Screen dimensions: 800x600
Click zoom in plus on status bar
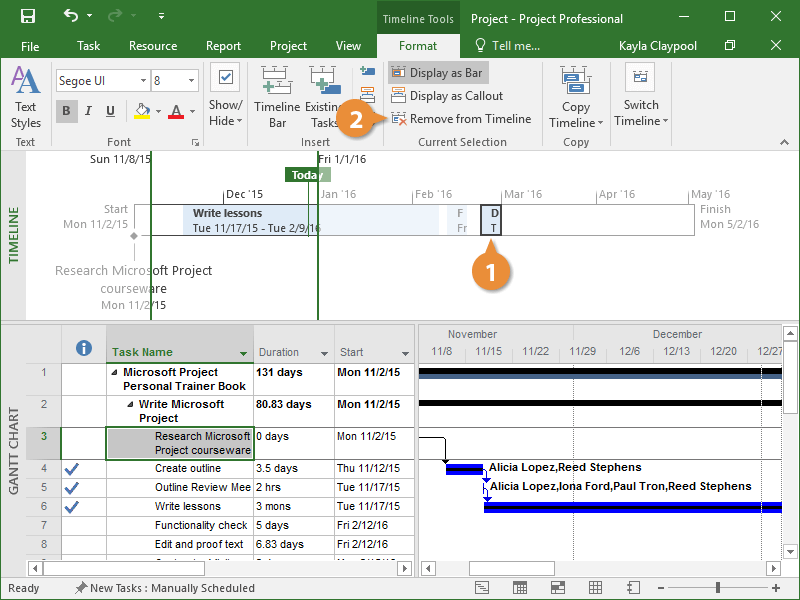point(774,588)
